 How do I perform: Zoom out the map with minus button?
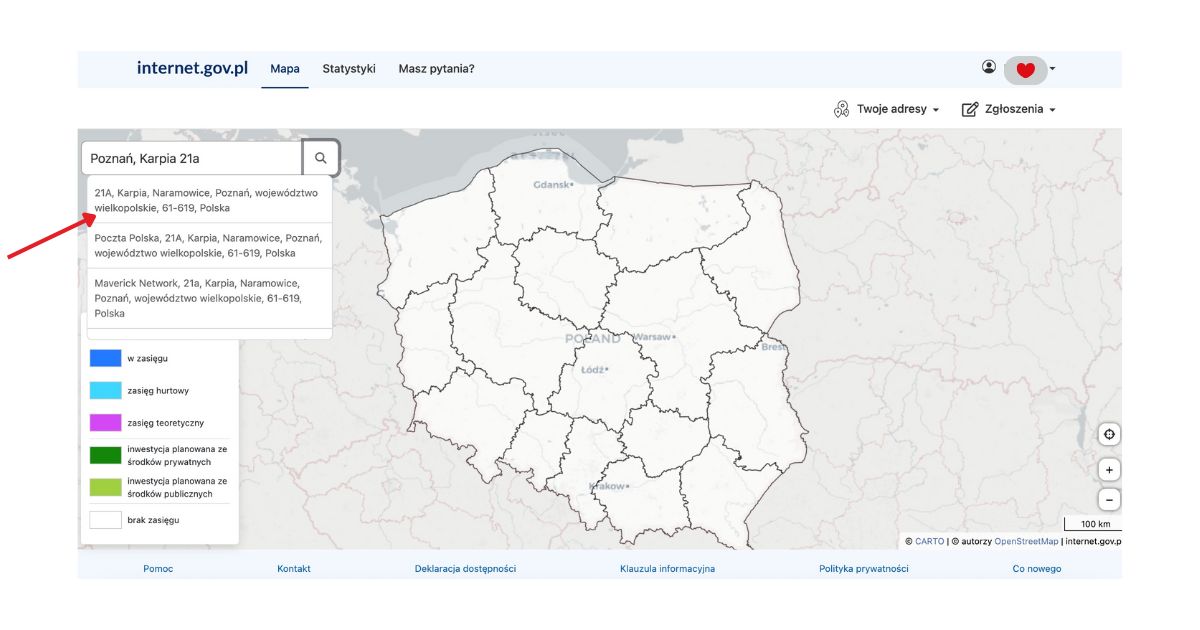click(x=1108, y=499)
